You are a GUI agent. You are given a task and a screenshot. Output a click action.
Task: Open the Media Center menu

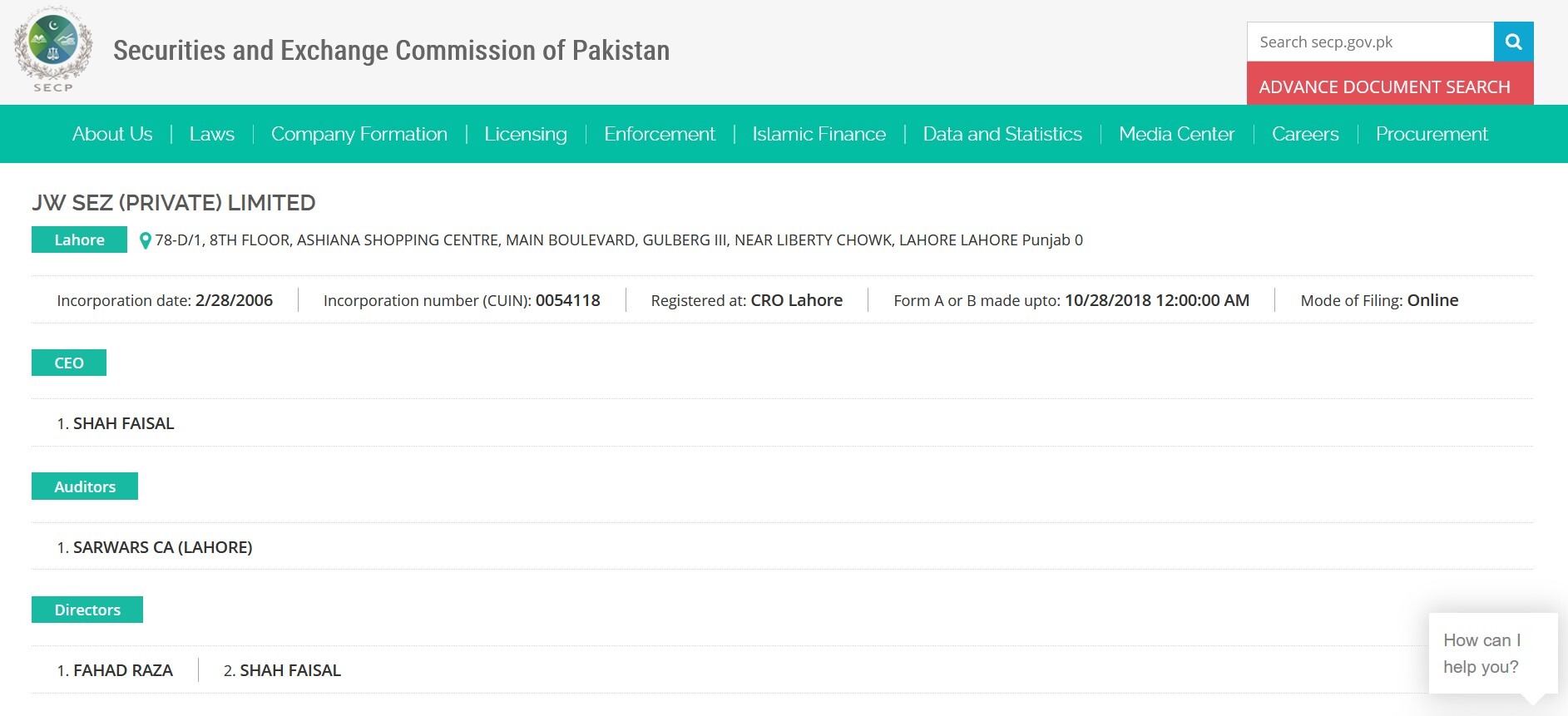coord(1177,134)
